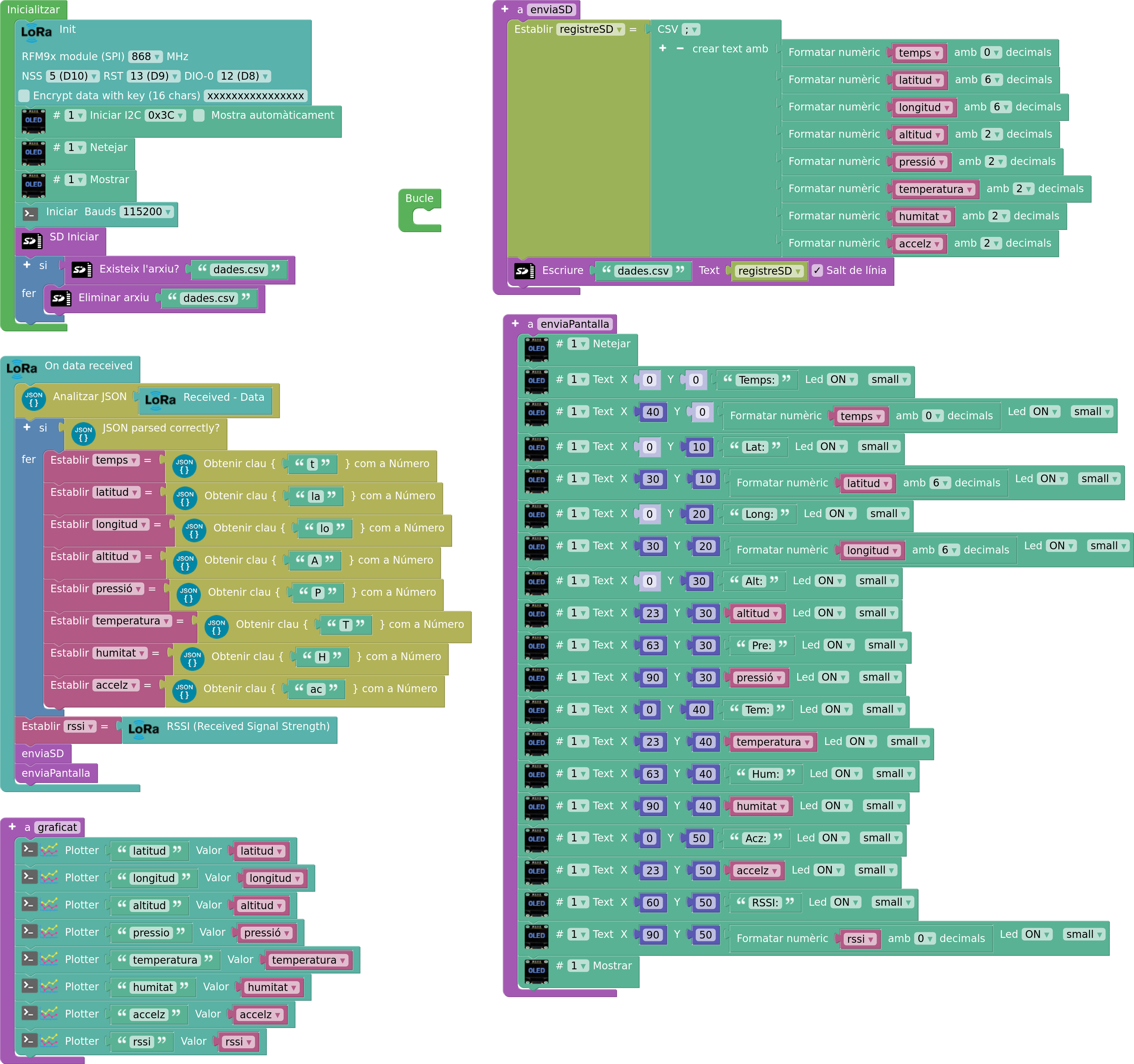The image size is (1134, 1064).
Task: Click the dades.csv text in Escriure block
Action: pos(643,271)
